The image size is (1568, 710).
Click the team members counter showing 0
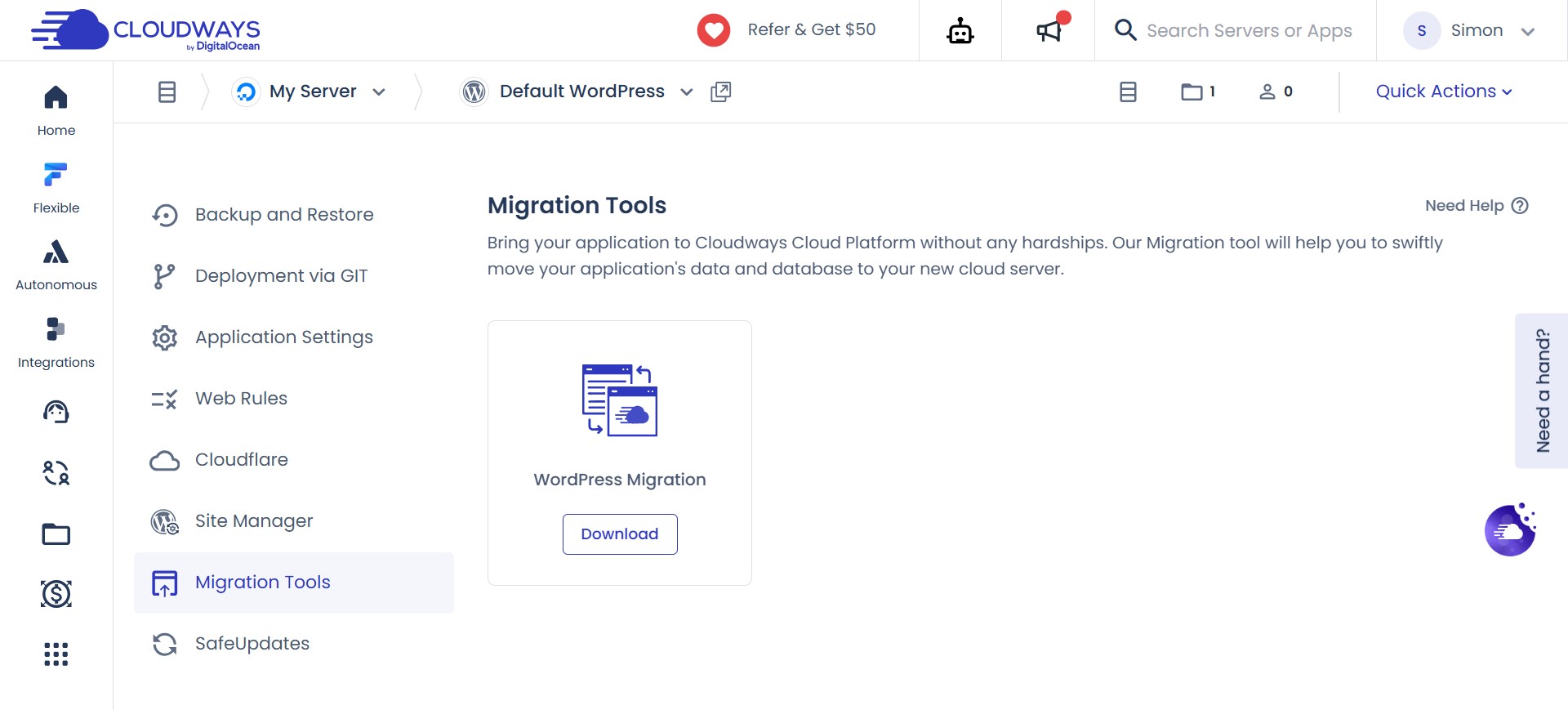(x=1276, y=92)
